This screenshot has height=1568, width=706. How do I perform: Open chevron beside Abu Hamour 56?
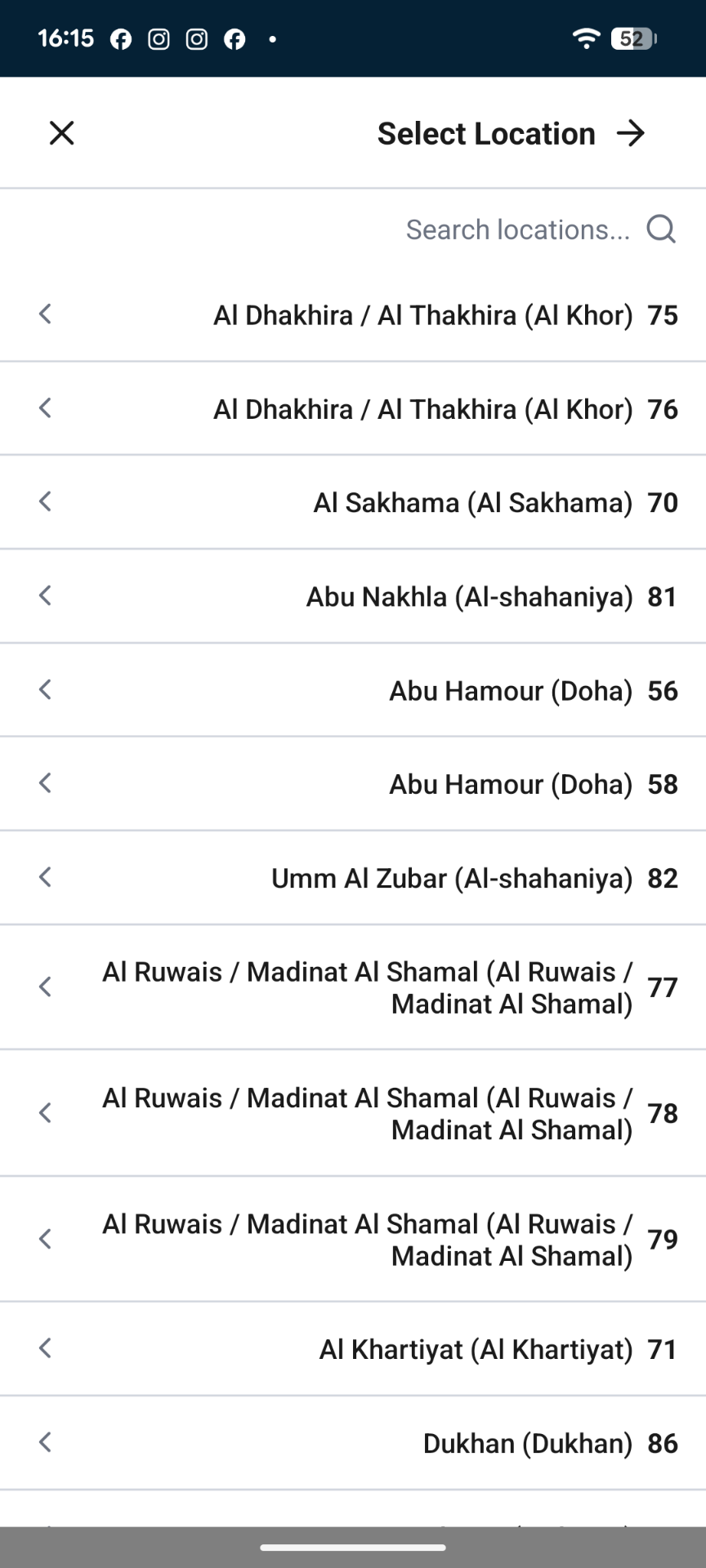click(x=46, y=689)
